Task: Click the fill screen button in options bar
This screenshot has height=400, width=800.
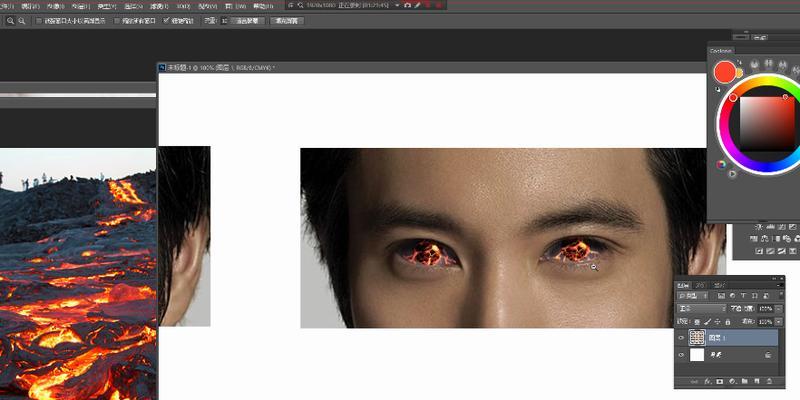Action: point(287,21)
